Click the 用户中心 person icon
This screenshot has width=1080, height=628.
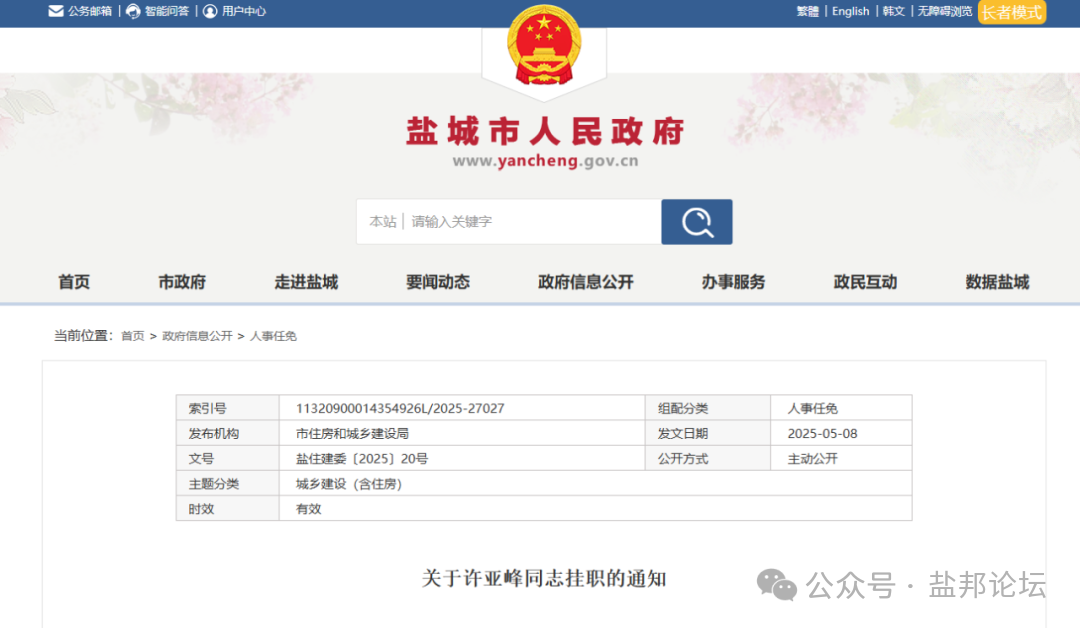click(x=210, y=11)
